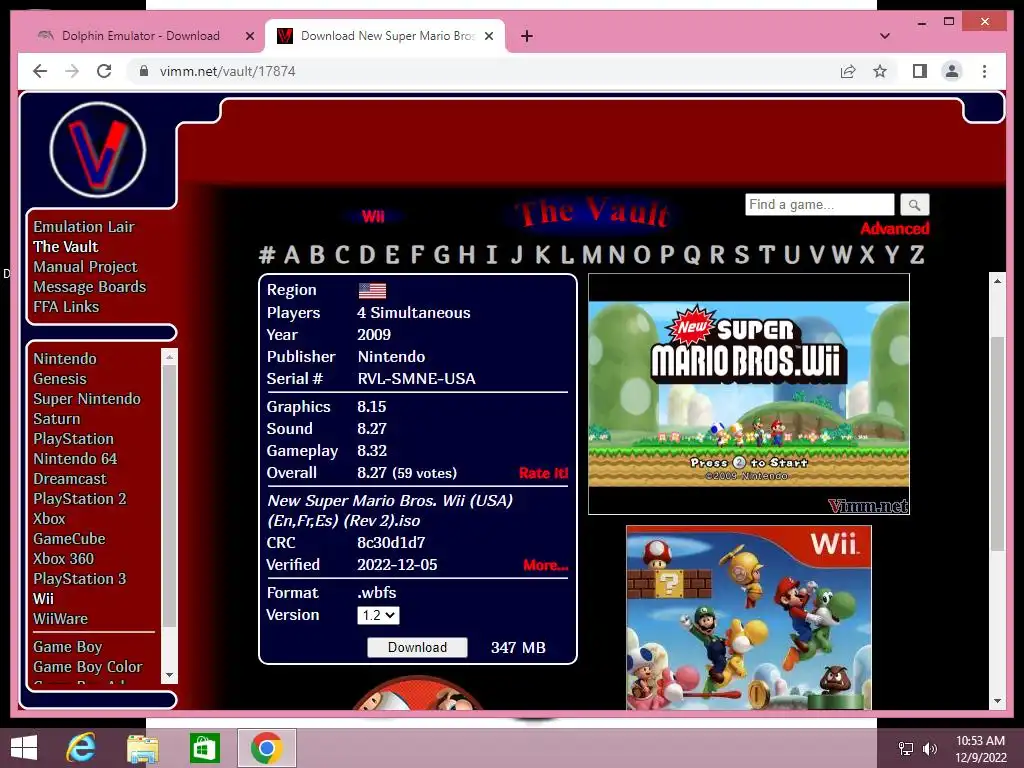Open the Dreamcast vault
This screenshot has height=768, width=1024.
point(70,479)
